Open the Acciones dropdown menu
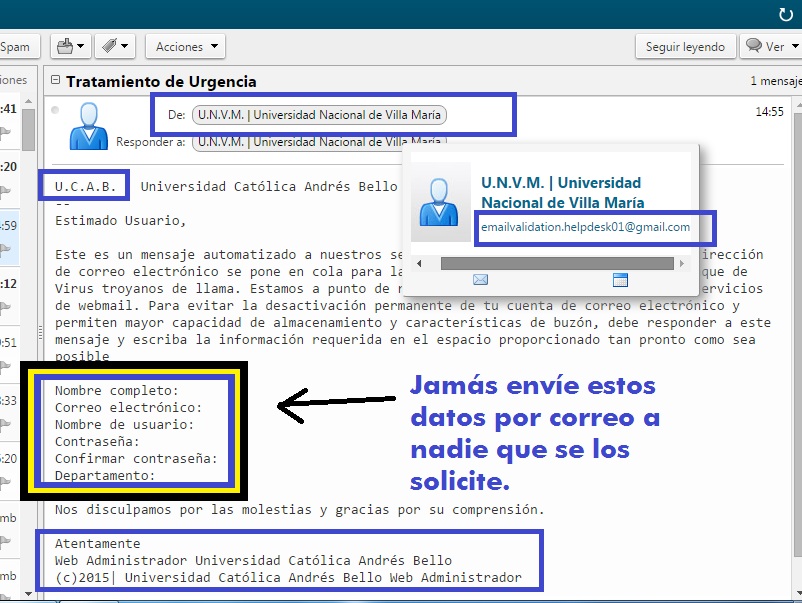 185,47
